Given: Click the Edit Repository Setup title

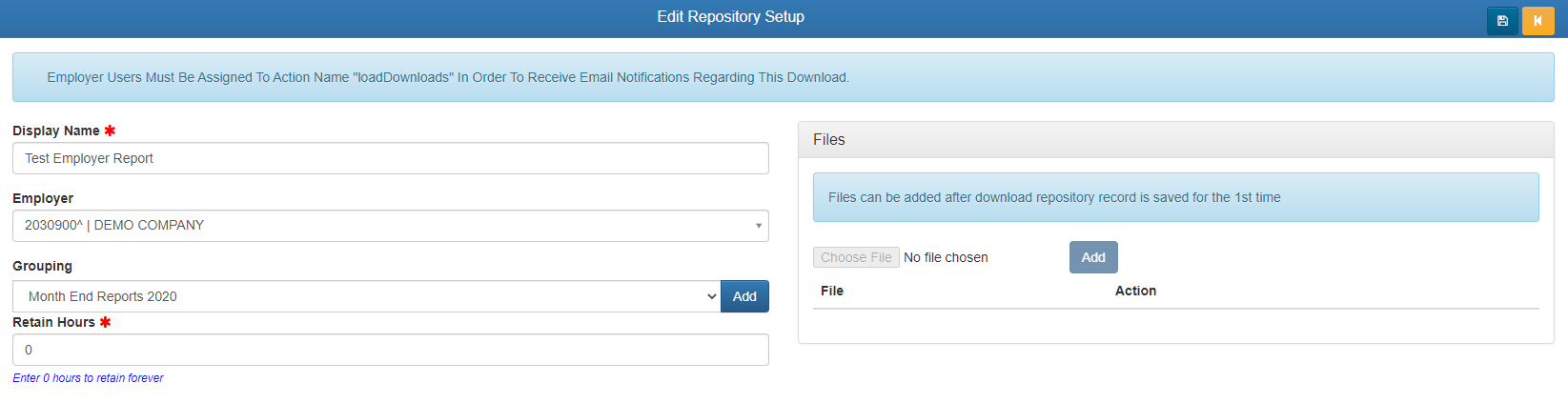Looking at the screenshot, I should pyautogui.click(x=730, y=17).
